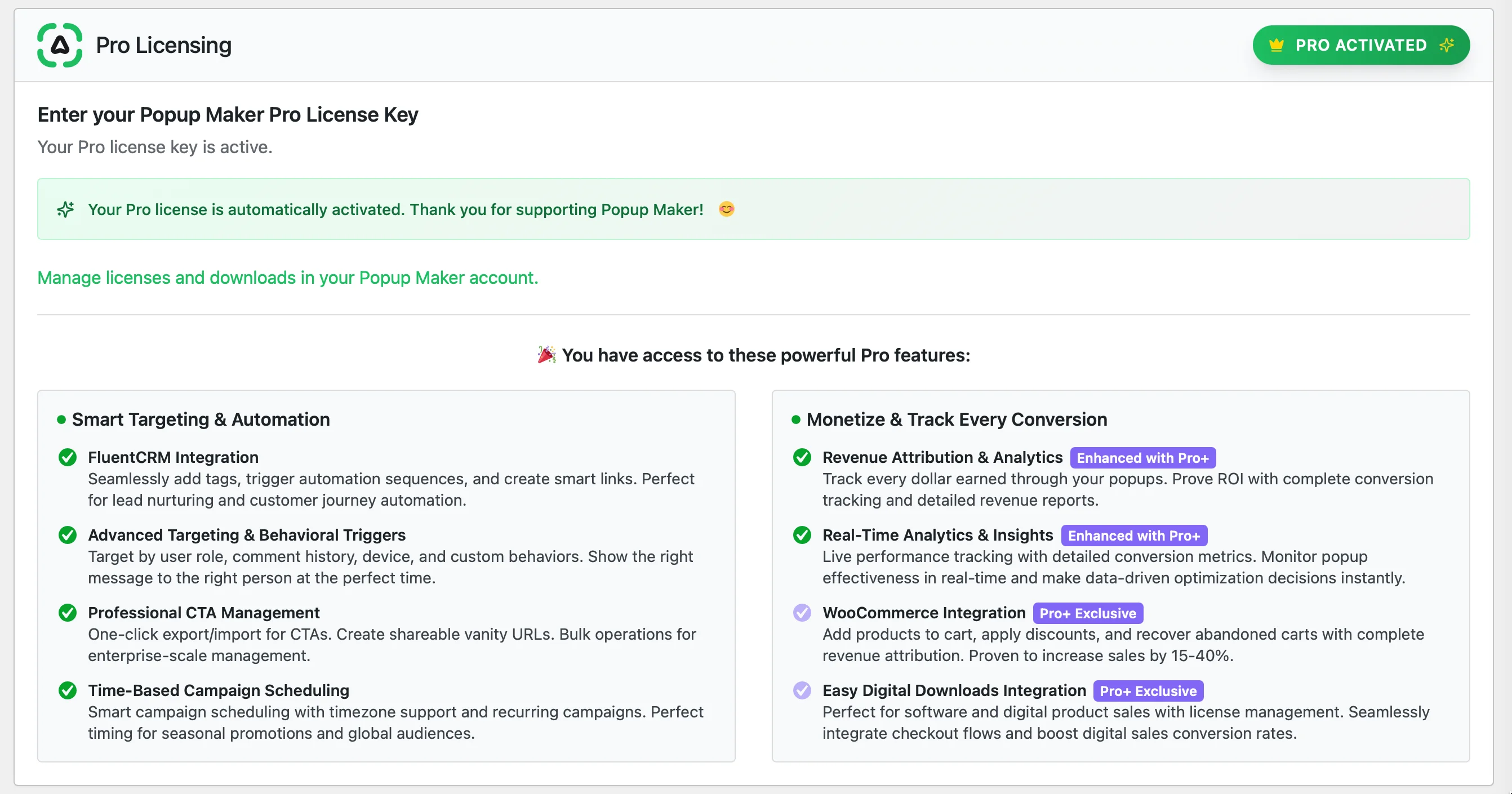Screen dimensions: 1512x794
Task: Click the Professional CTA Management title
Action: tap(204, 613)
